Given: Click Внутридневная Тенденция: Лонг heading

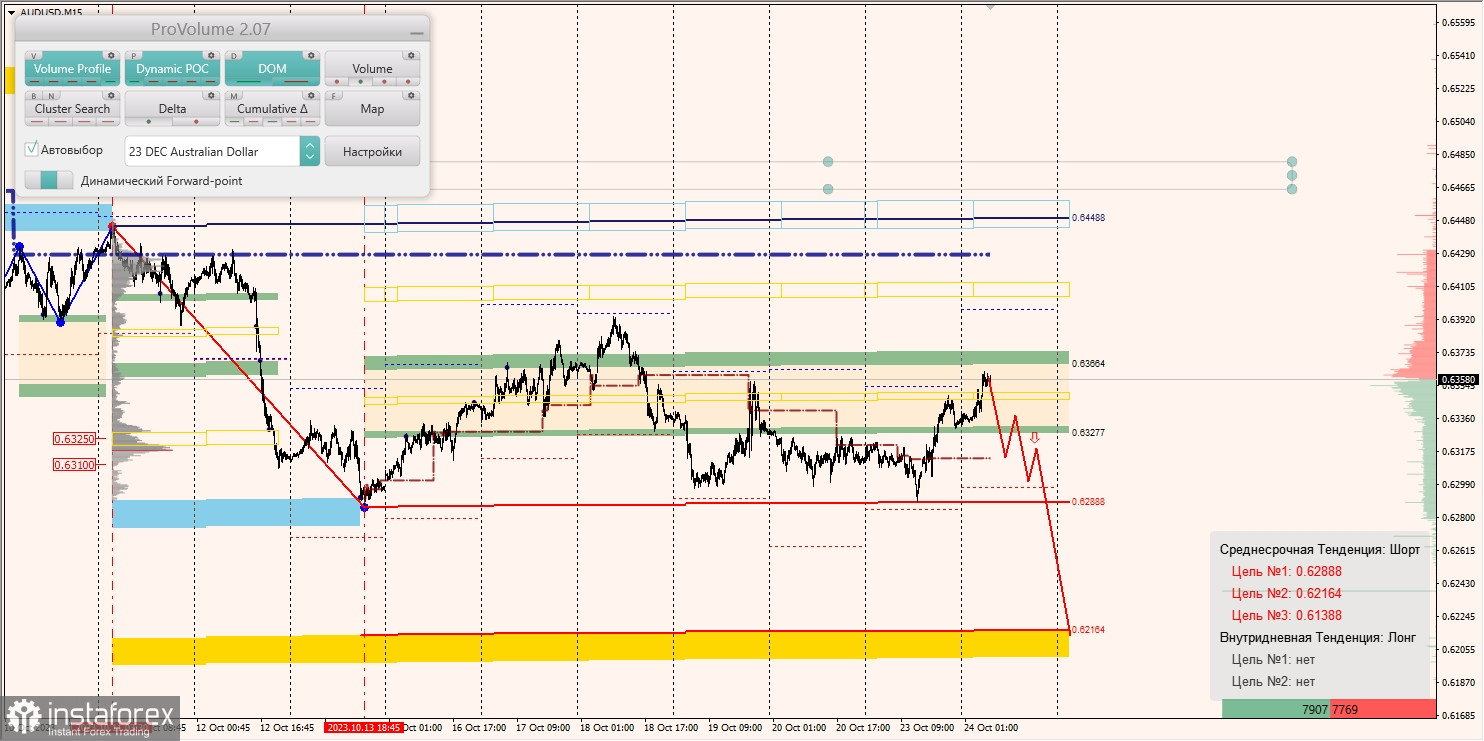Looking at the screenshot, I should point(1318,638).
